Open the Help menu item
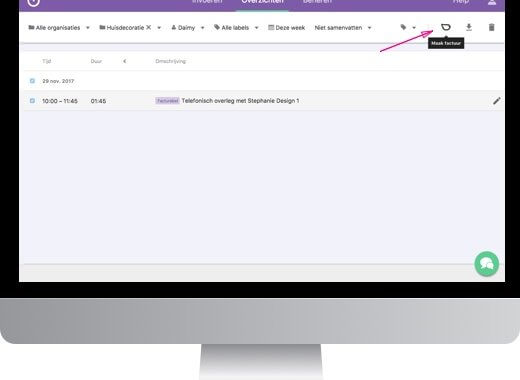This screenshot has width=520, height=380. pyautogui.click(x=461, y=2)
